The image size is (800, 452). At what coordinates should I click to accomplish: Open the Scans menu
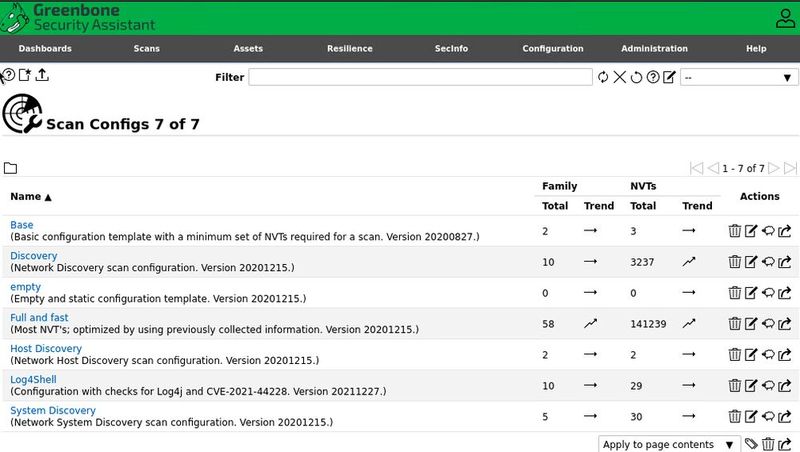pyautogui.click(x=146, y=48)
